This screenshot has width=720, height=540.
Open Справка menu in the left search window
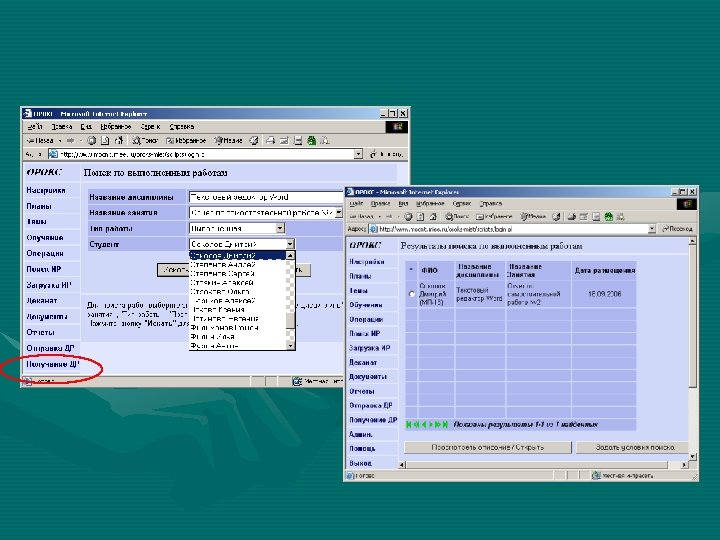[x=181, y=126]
